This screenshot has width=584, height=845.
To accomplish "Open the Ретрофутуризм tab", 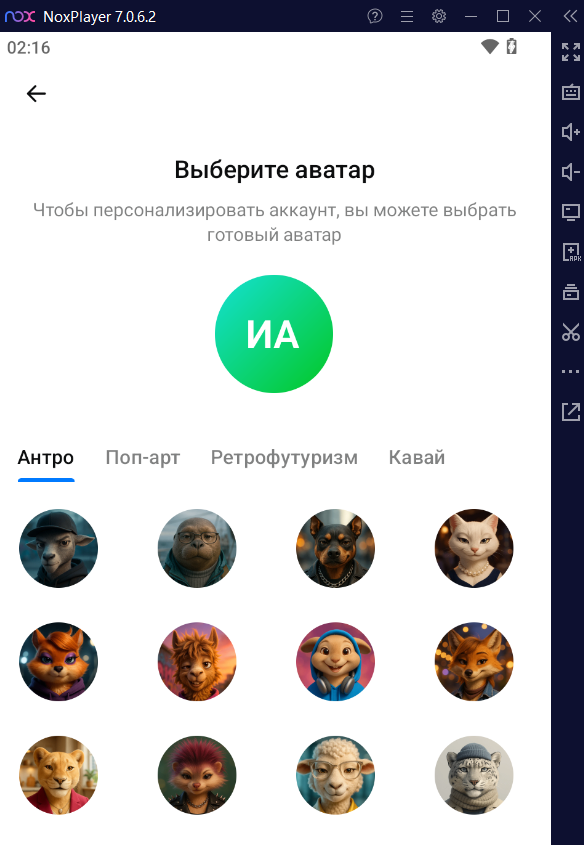I will point(284,458).
